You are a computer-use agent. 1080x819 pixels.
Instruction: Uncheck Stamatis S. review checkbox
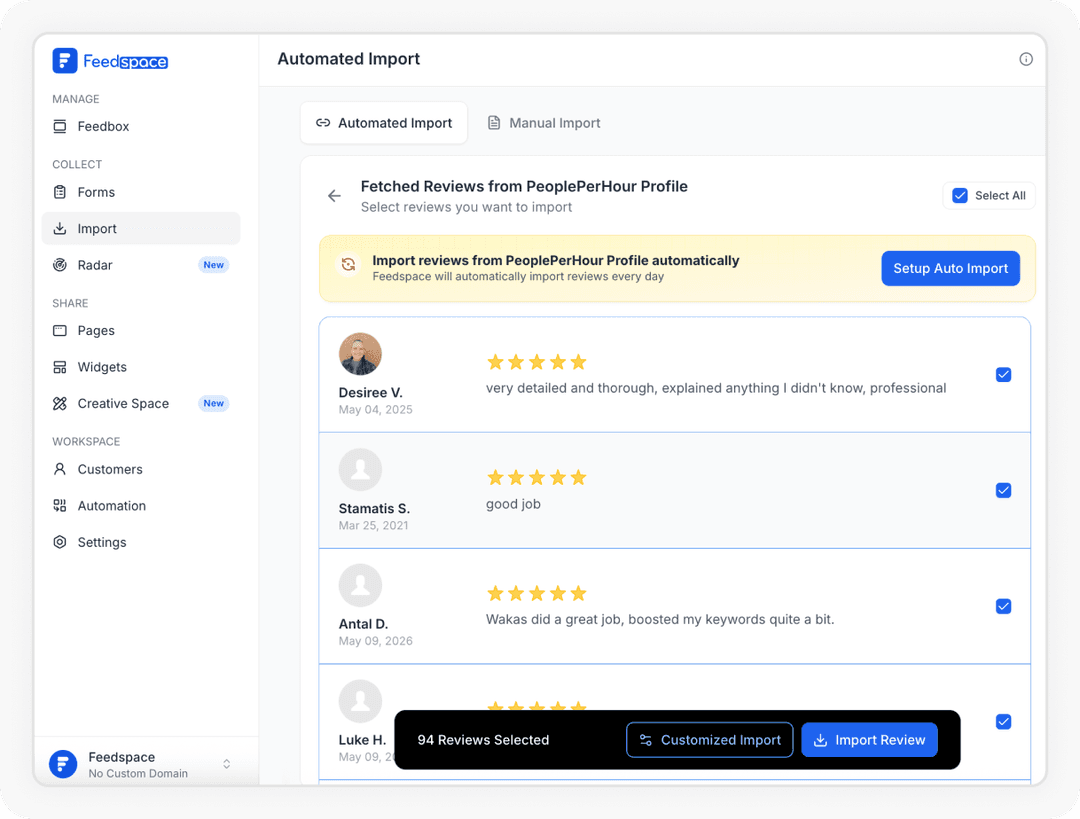[1004, 490]
